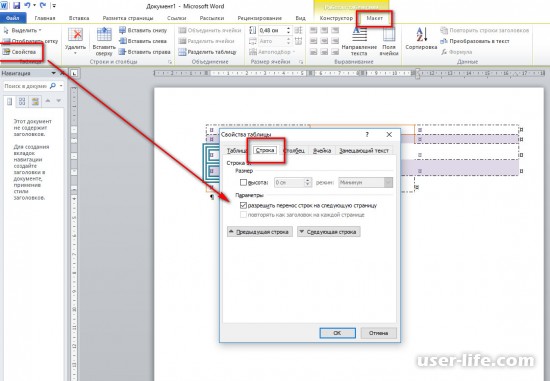Click the Delete (Удалить) table icon

point(75,36)
